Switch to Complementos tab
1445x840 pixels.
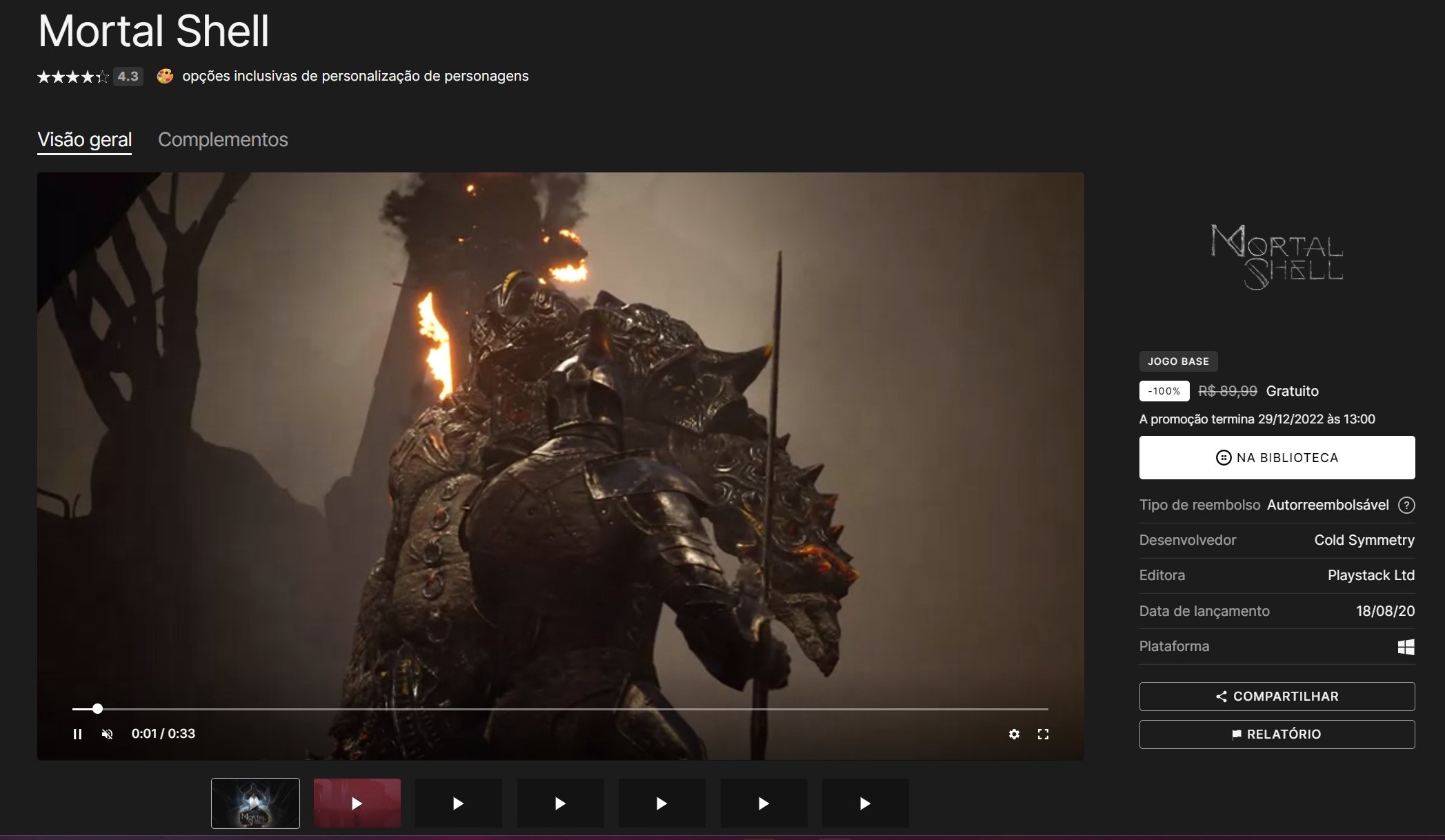tap(223, 139)
